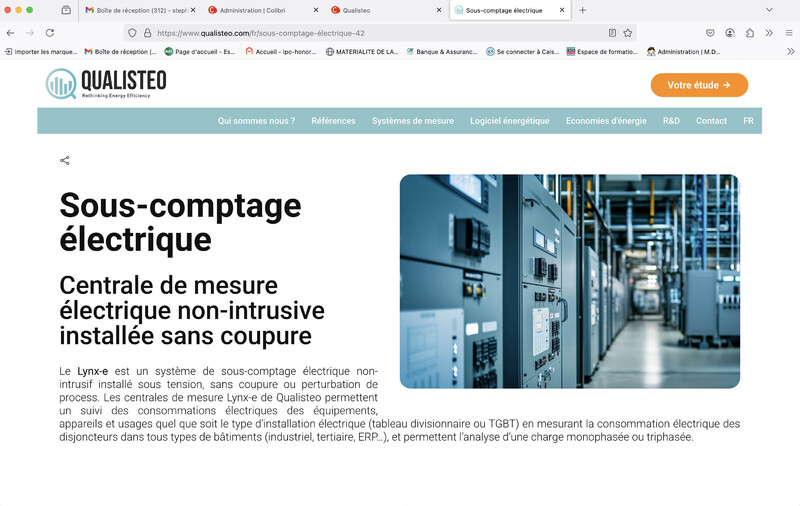Click the URL address bar field

point(380,33)
